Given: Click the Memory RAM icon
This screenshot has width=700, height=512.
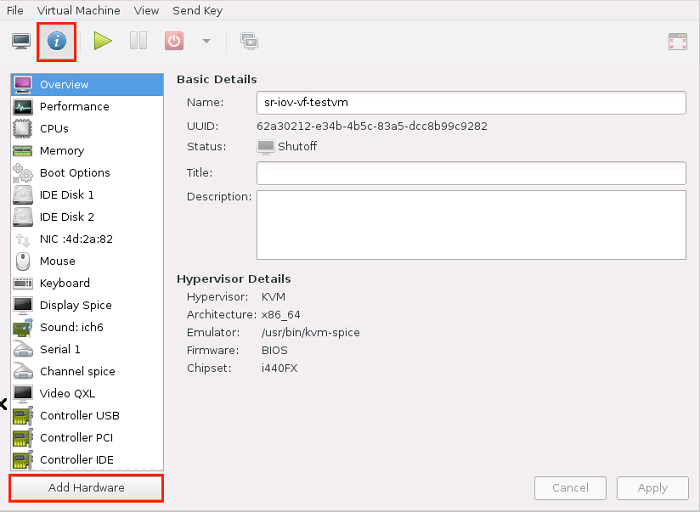Looking at the screenshot, I should coord(23,151).
